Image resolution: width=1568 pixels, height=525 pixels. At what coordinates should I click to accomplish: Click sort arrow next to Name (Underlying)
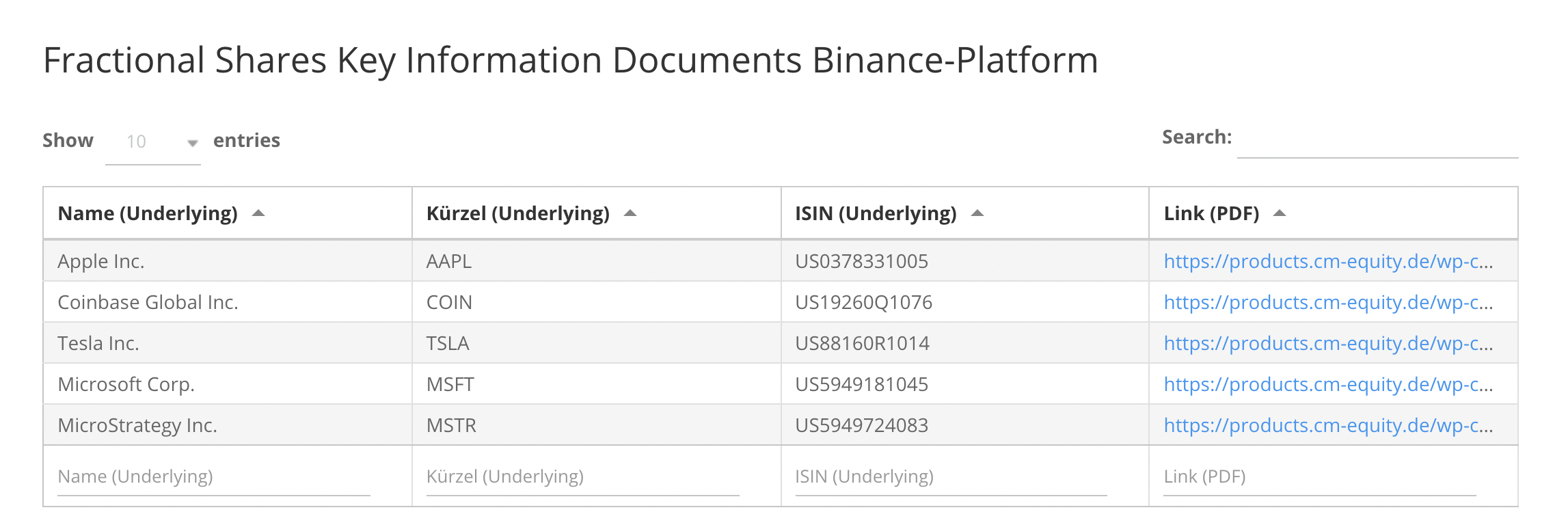click(x=258, y=213)
